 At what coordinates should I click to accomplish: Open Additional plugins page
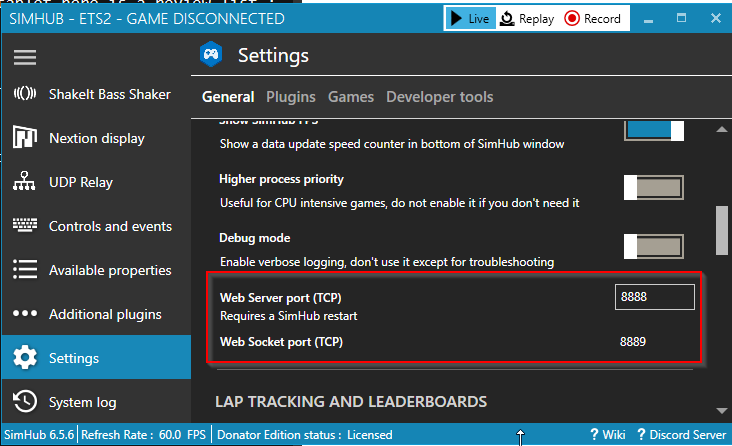point(96,314)
